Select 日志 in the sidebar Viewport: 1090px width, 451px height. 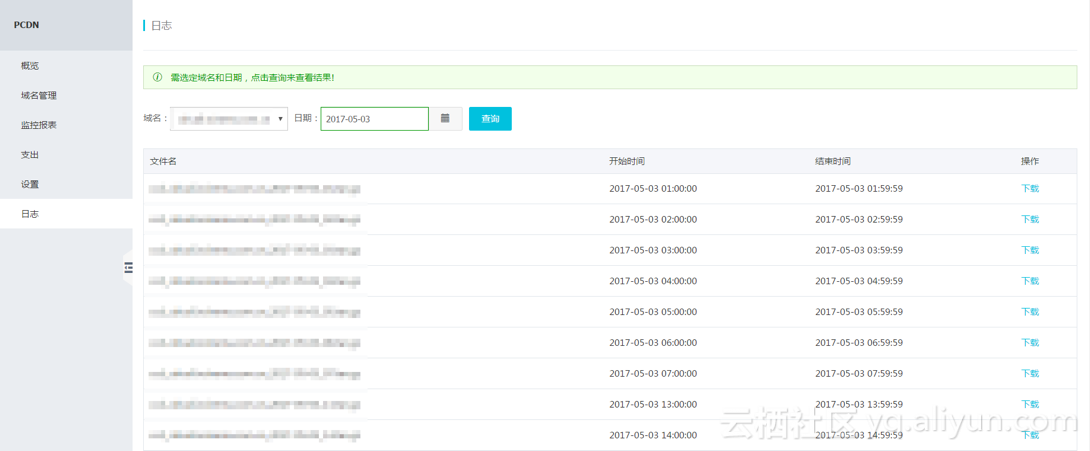tap(30, 214)
